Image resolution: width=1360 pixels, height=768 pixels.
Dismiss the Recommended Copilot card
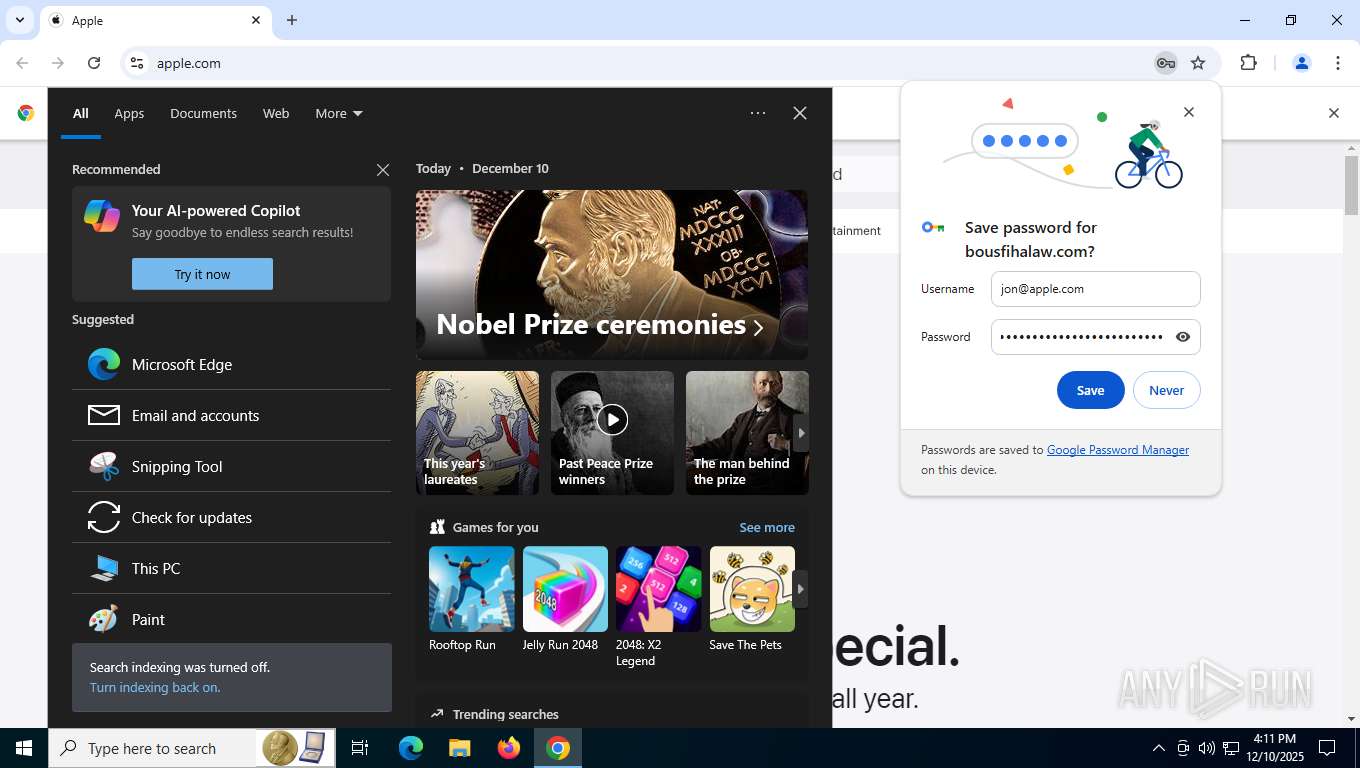point(383,170)
